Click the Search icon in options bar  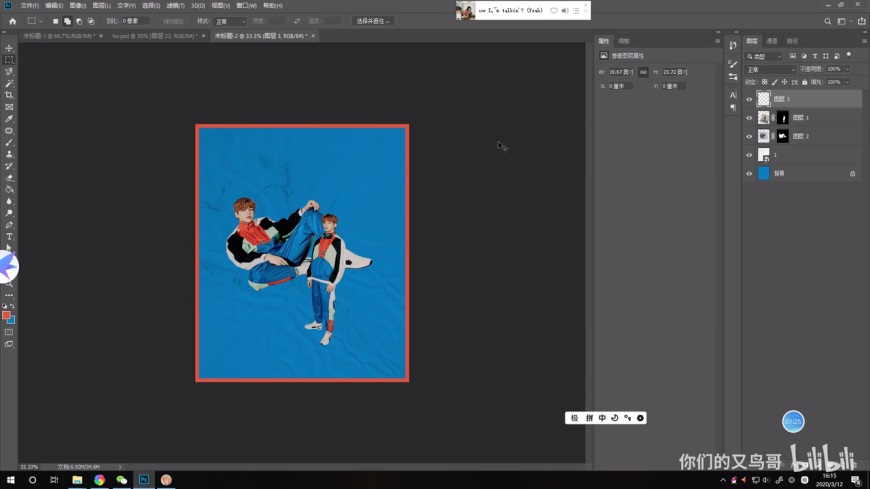(827, 21)
